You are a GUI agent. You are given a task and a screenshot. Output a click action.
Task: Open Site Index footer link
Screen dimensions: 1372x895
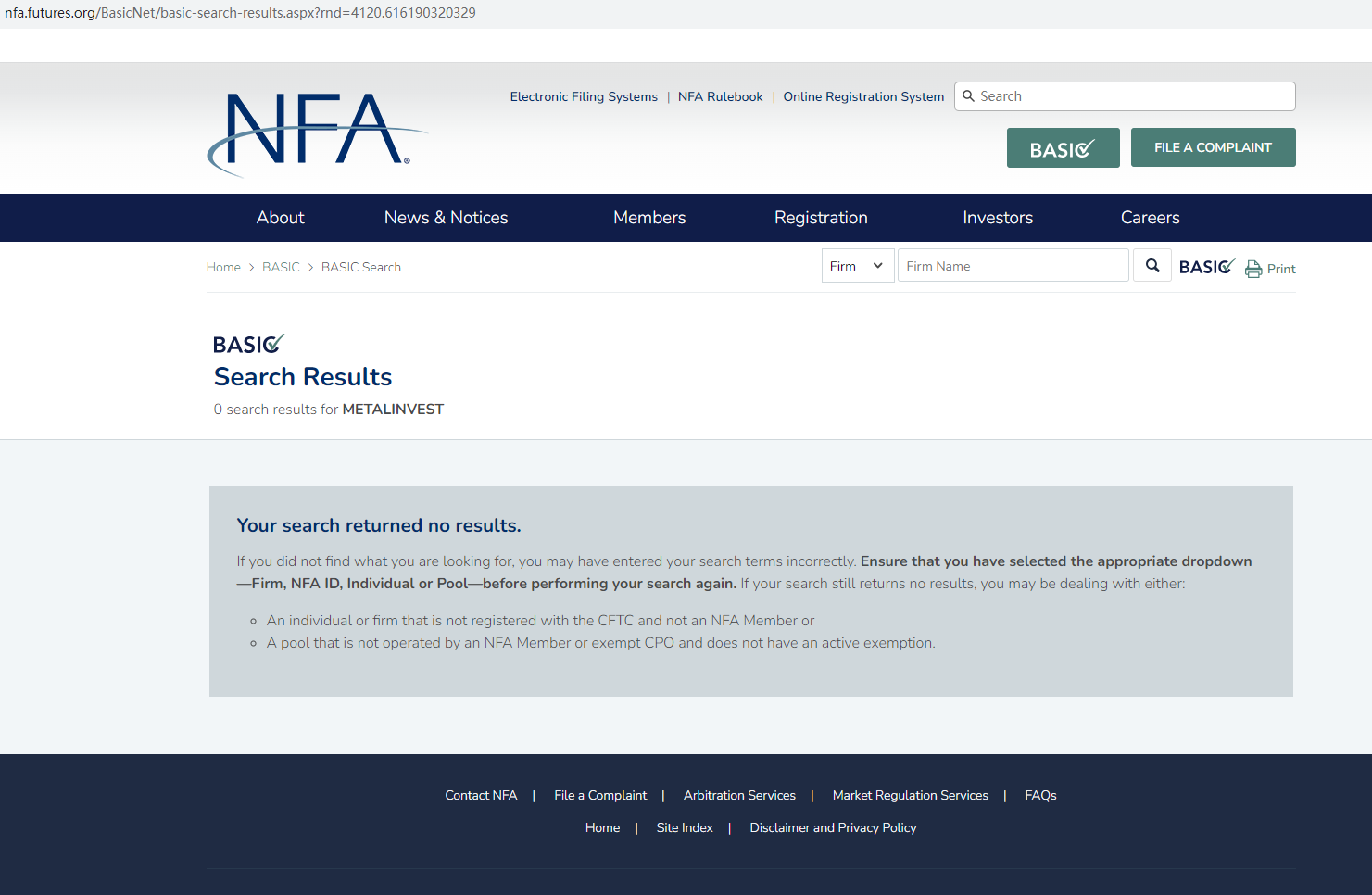pyautogui.click(x=685, y=827)
